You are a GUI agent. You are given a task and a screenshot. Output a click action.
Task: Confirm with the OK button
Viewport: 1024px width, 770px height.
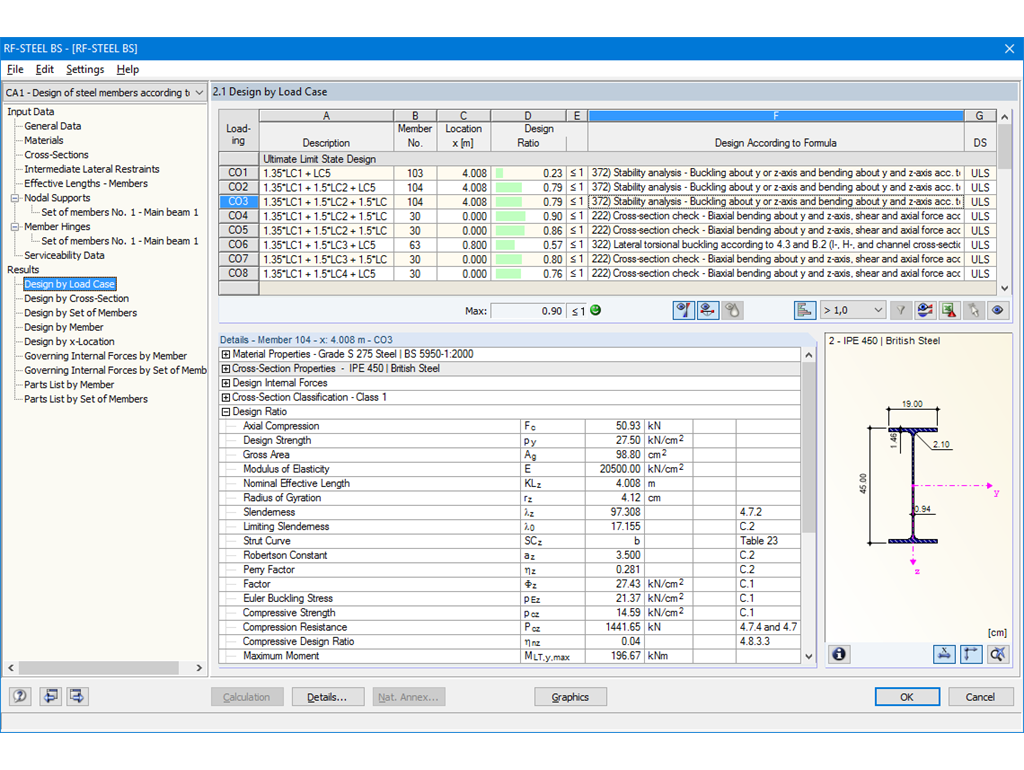tap(907, 697)
